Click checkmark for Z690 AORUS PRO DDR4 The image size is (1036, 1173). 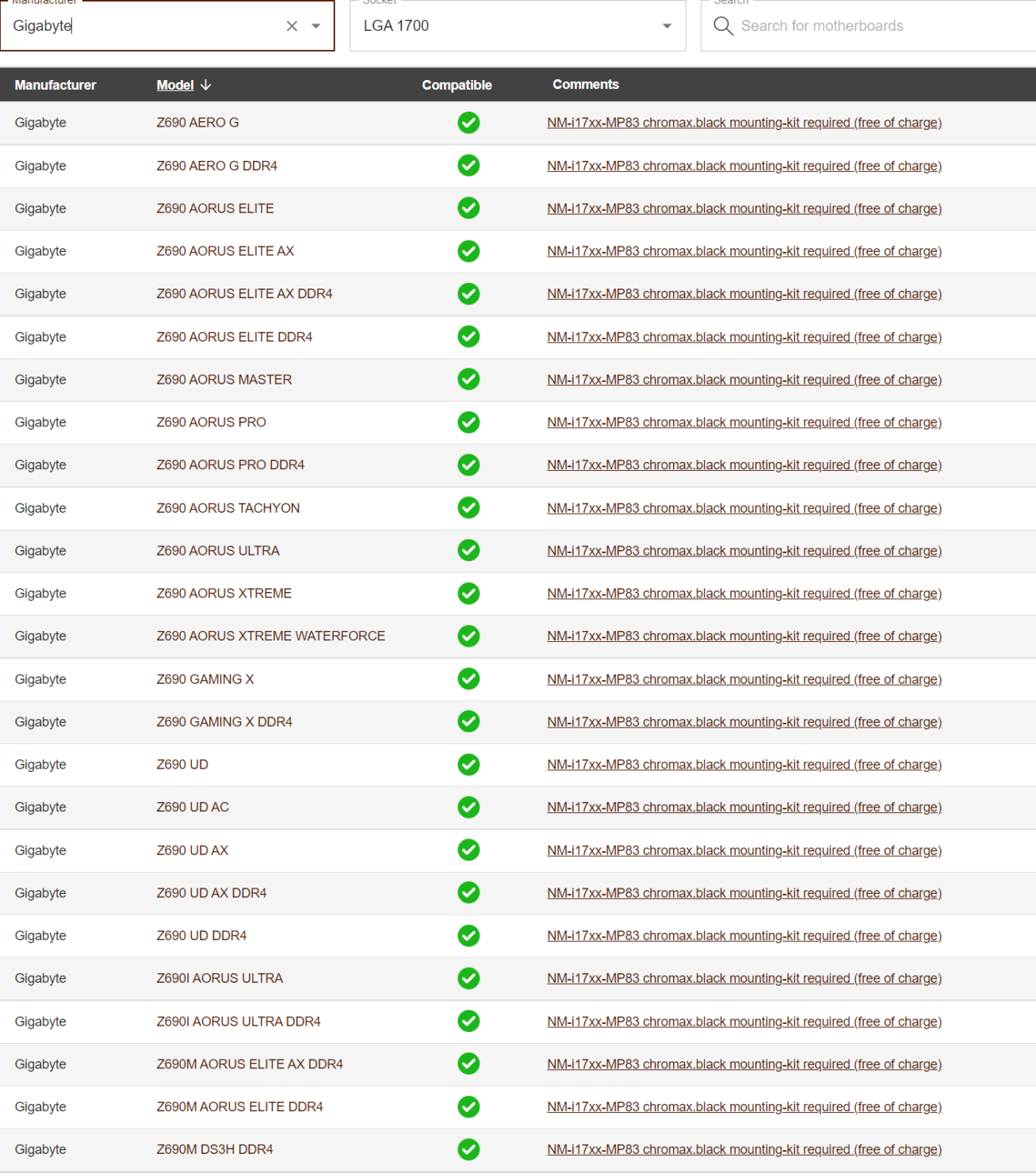click(468, 465)
